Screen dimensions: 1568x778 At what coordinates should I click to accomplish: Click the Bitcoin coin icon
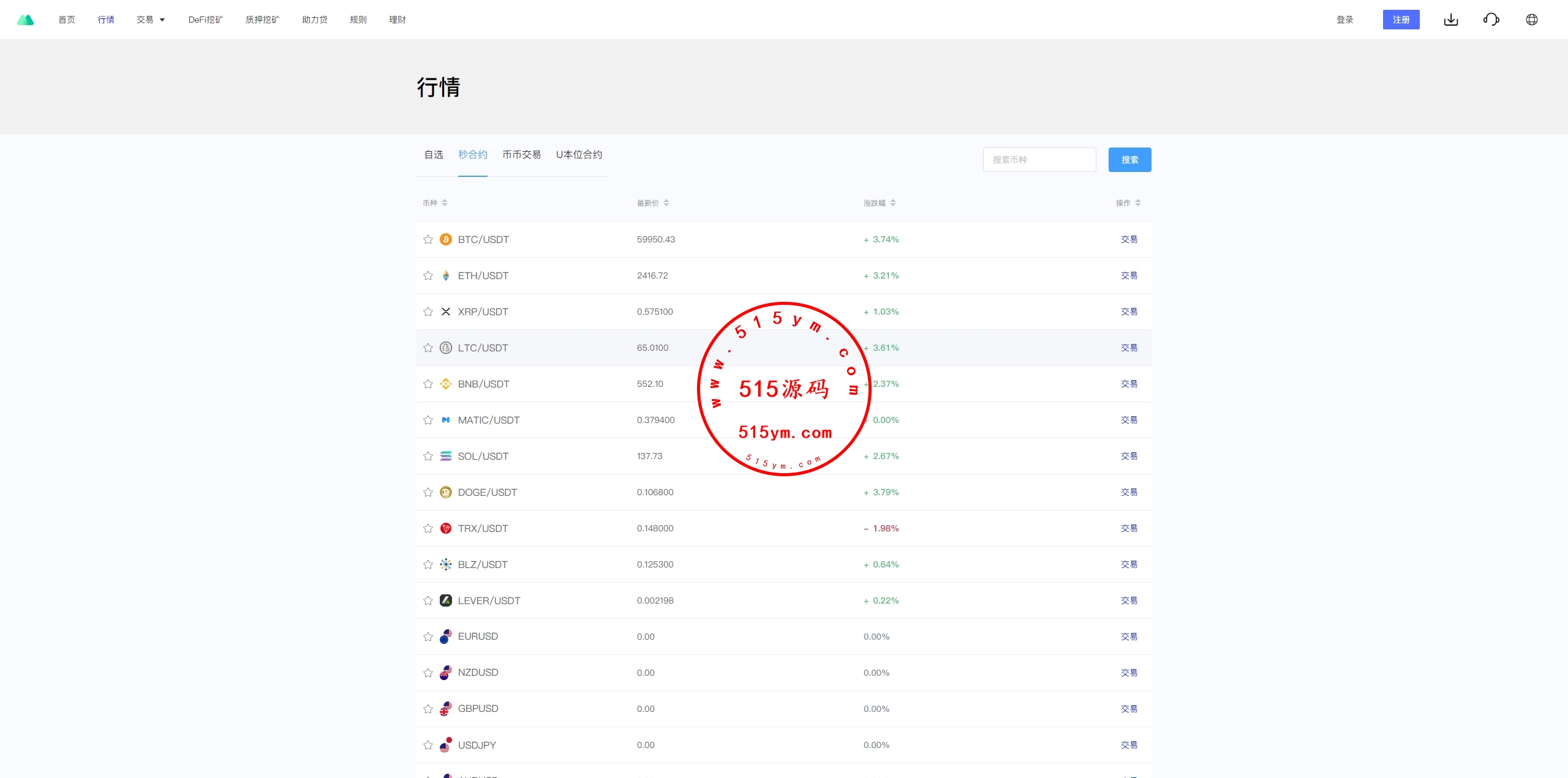pyautogui.click(x=446, y=239)
